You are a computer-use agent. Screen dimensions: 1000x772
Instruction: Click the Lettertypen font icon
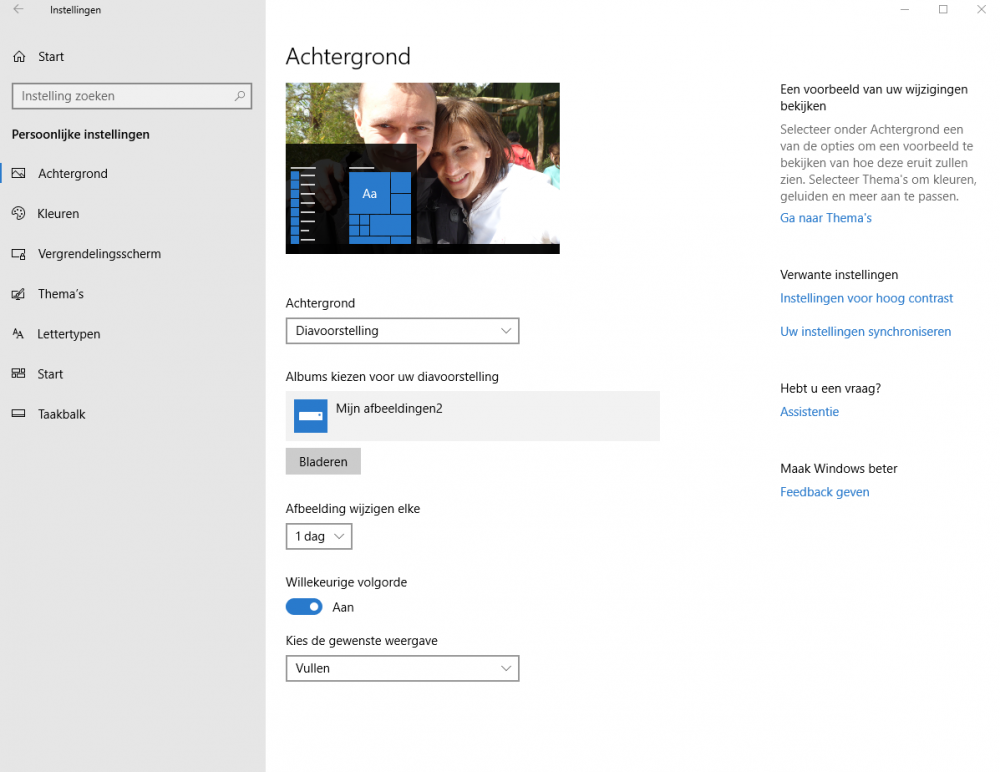[x=18, y=334]
